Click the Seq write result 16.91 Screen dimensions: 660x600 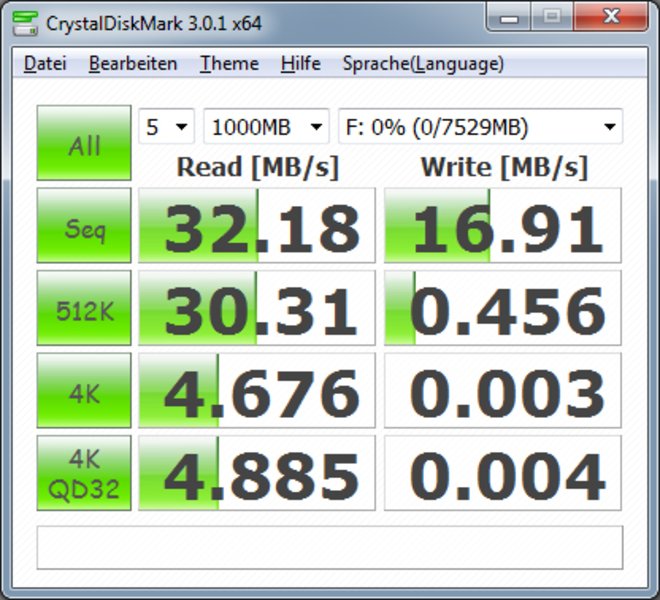(503, 225)
